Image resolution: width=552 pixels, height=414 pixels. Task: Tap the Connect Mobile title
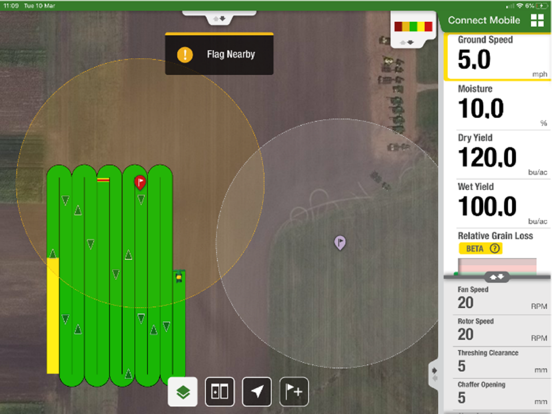[484, 20]
